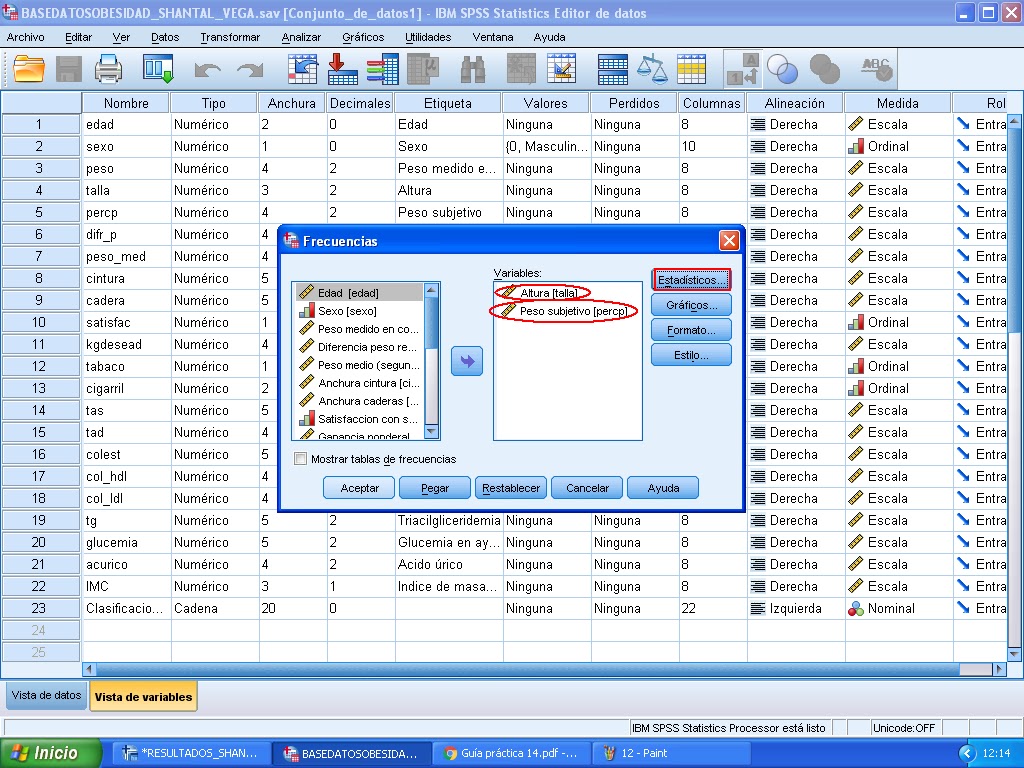Click the Redo arrow toolbar icon
Screen dimensions: 1024x768
tap(250, 69)
